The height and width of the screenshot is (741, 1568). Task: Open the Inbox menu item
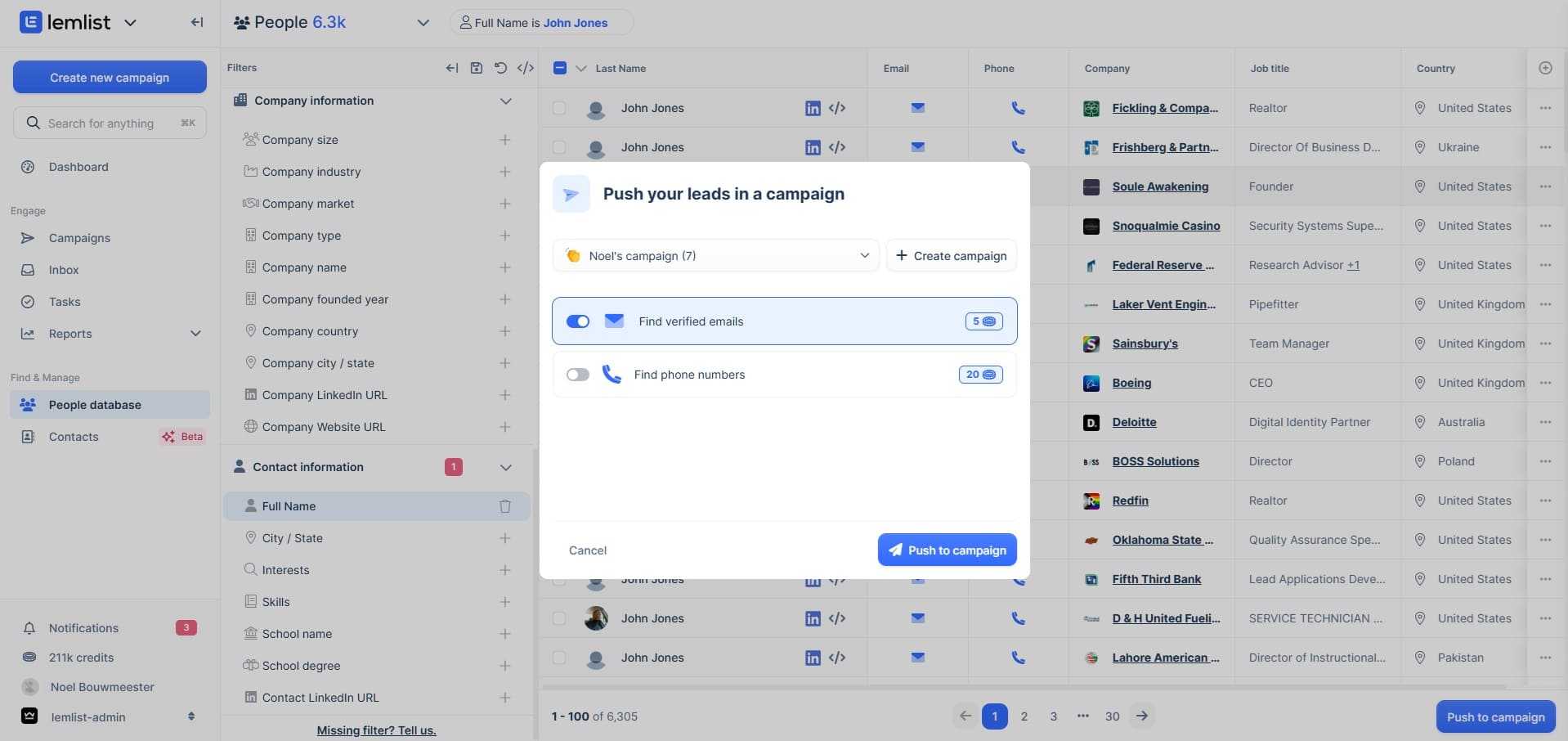(x=110, y=270)
